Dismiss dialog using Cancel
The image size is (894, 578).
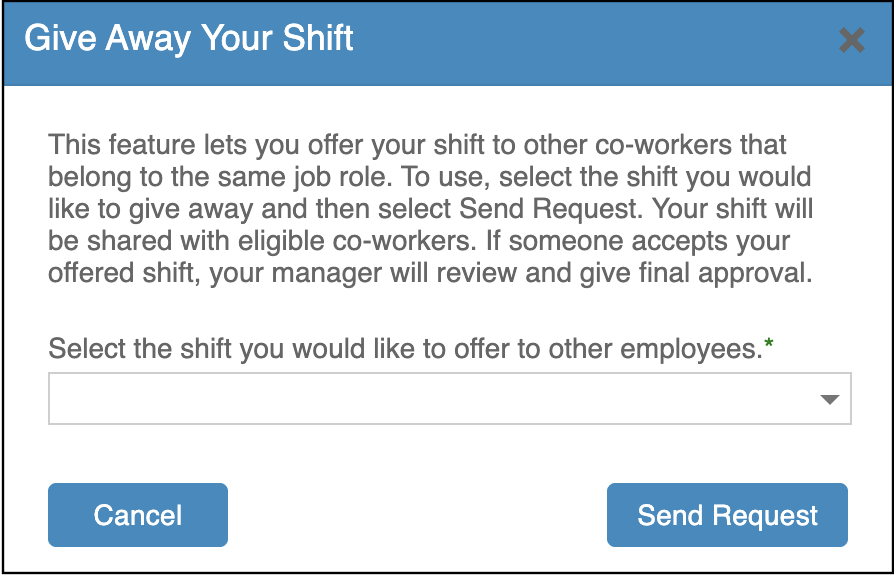point(138,515)
